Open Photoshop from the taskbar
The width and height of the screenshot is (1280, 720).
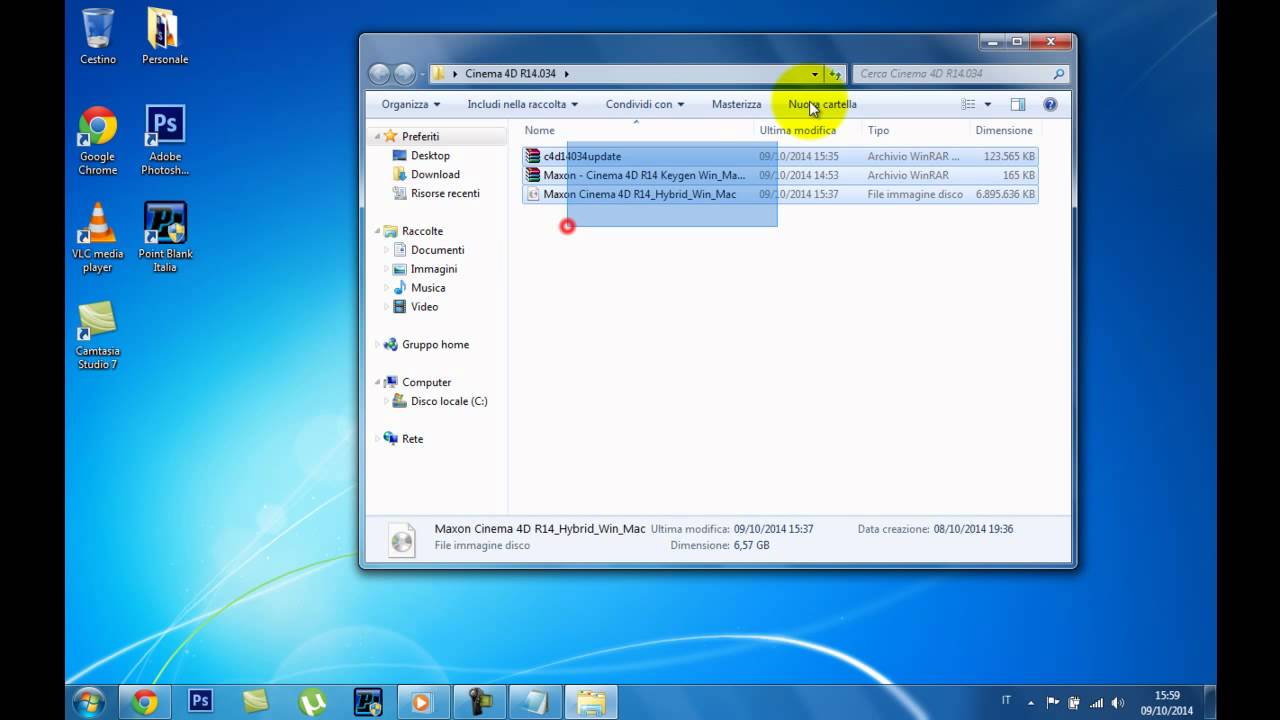[201, 702]
